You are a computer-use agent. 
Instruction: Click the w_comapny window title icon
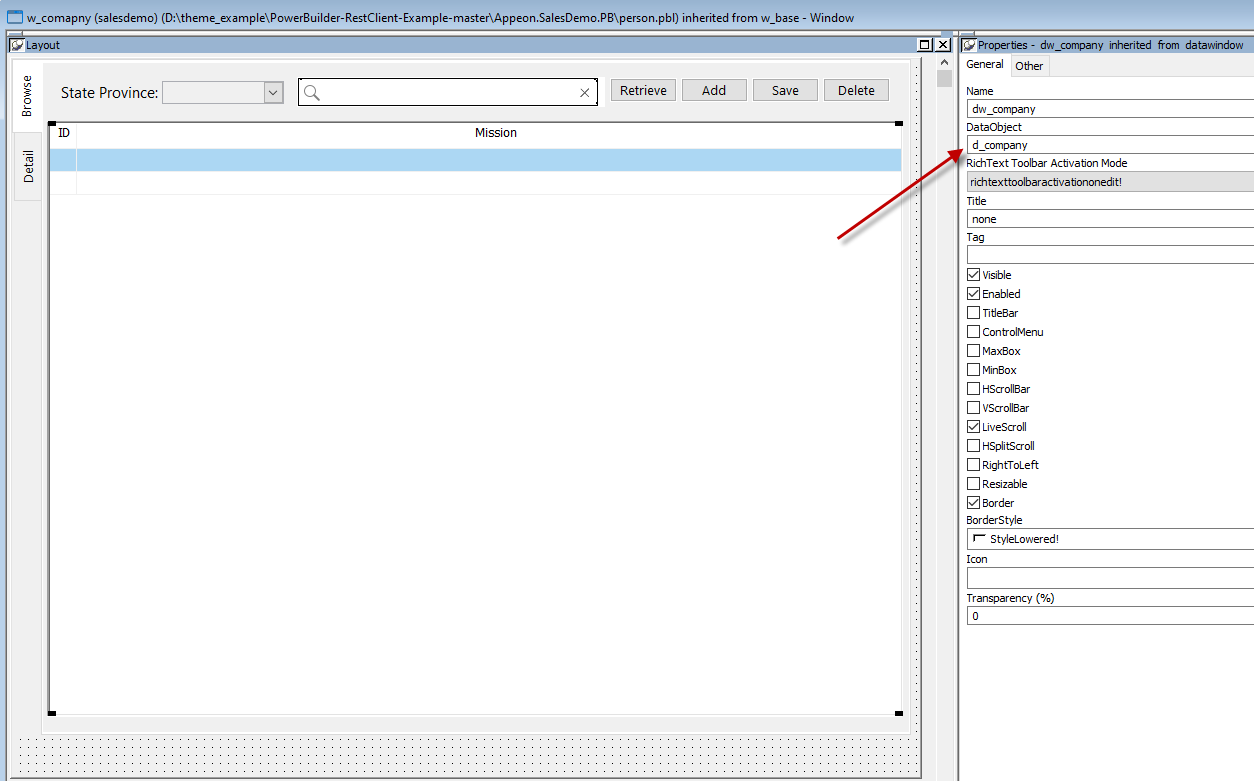pyautogui.click(x=15, y=17)
